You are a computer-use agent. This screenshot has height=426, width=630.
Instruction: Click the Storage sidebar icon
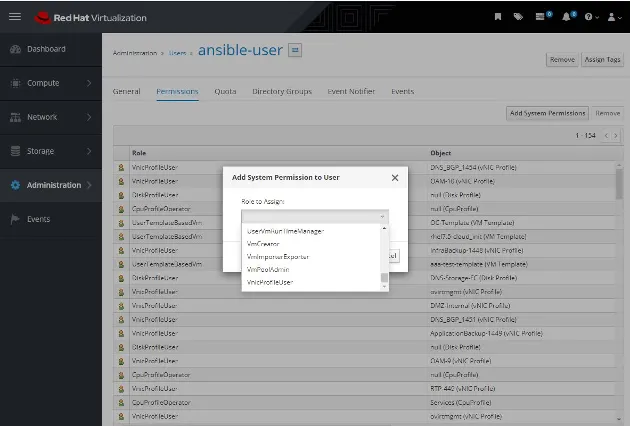[x=15, y=151]
